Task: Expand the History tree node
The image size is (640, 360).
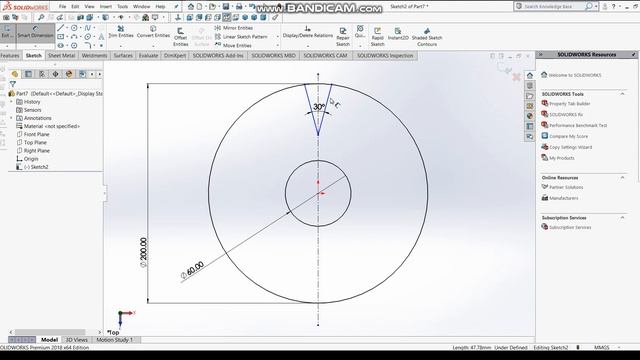Action: [x=11, y=102]
